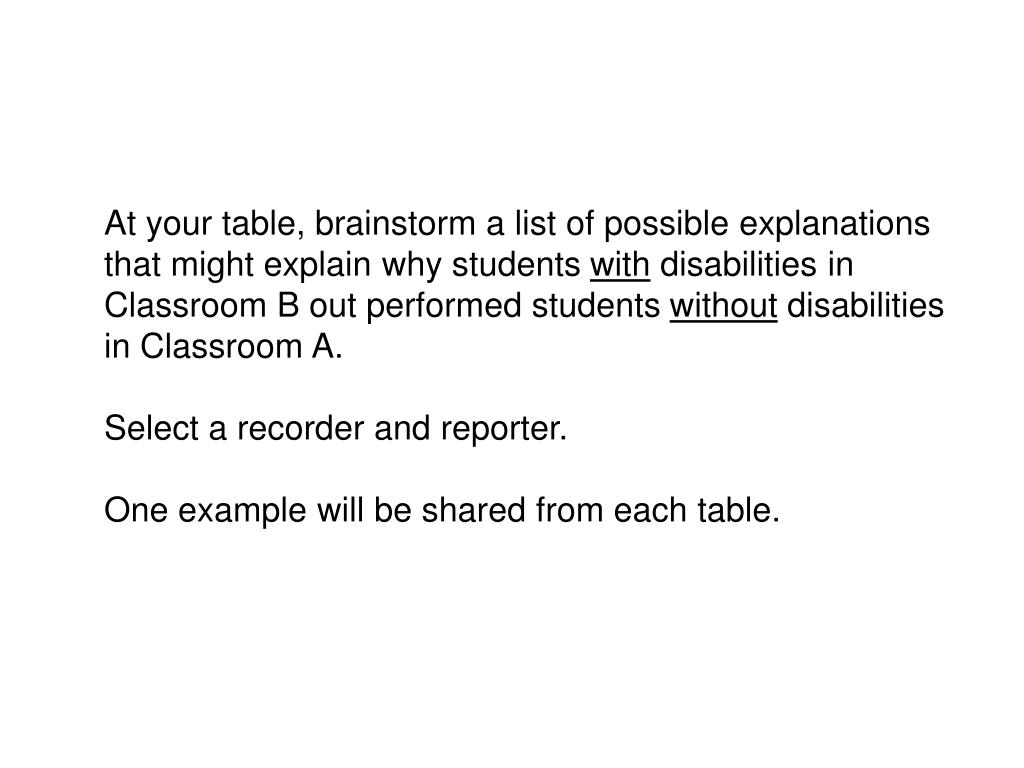
Task: Click the underlined word "with"
Action: coord(620,264)
